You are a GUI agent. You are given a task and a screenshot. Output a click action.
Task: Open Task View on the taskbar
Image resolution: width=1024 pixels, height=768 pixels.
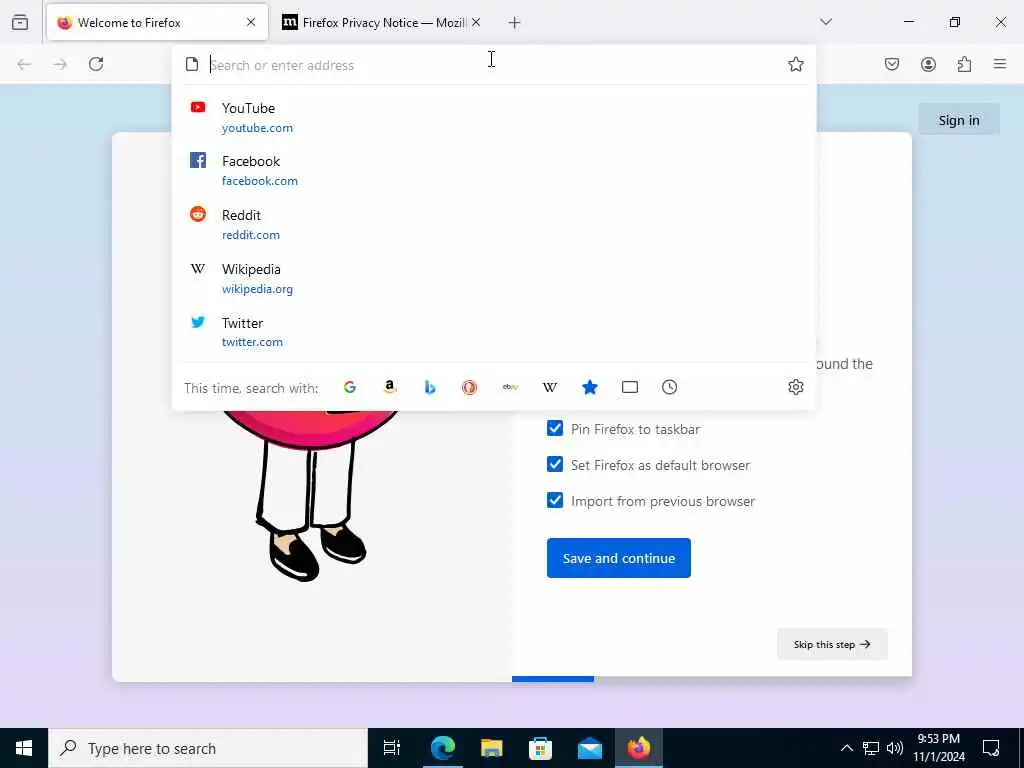392,748
